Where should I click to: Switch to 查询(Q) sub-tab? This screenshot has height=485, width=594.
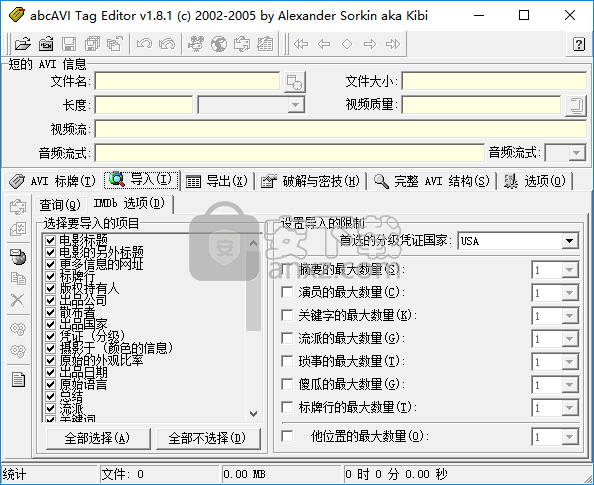(60, 205)
